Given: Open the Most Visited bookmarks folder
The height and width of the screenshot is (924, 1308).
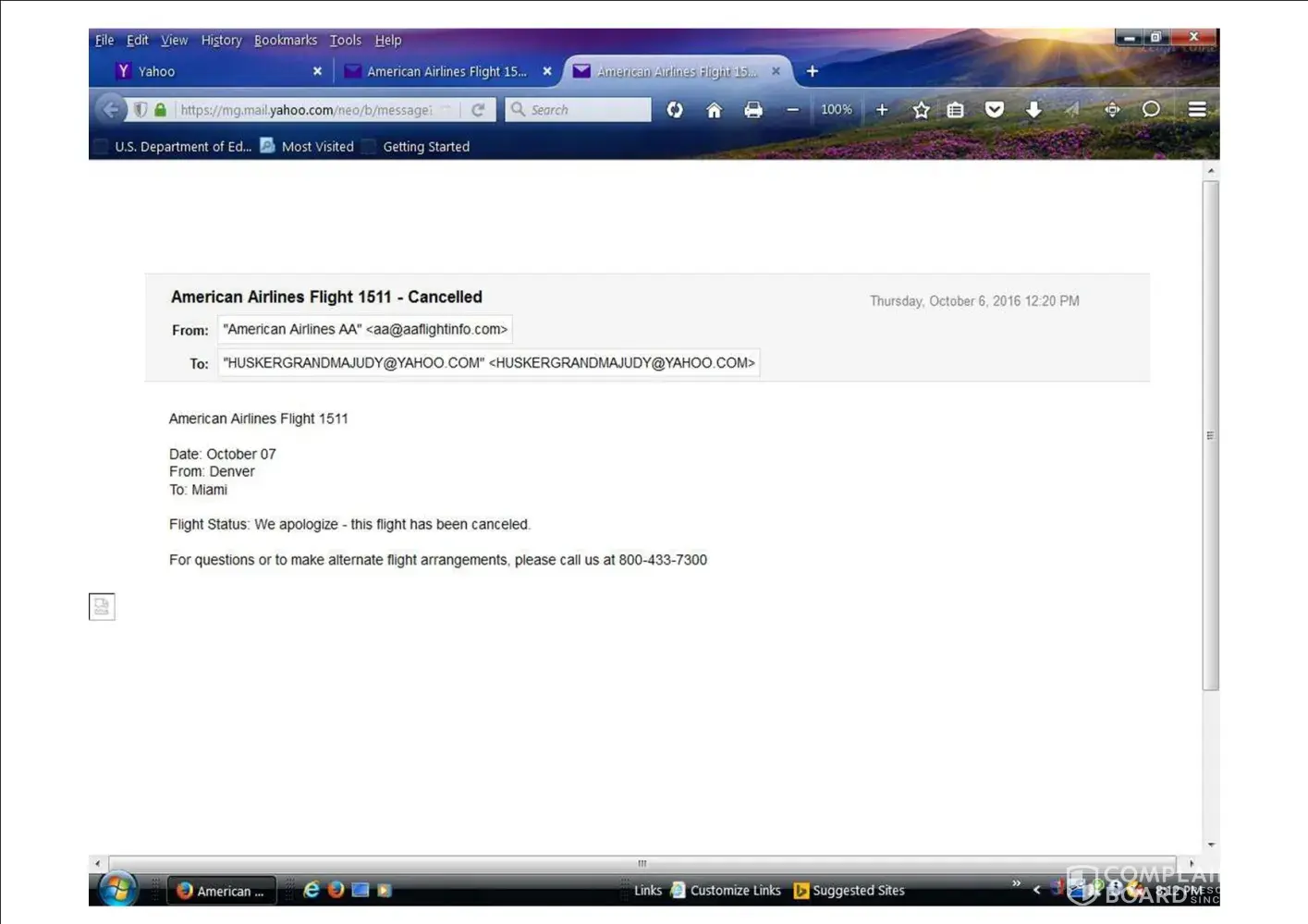Looking at the screenshot, I should [307, 147].
